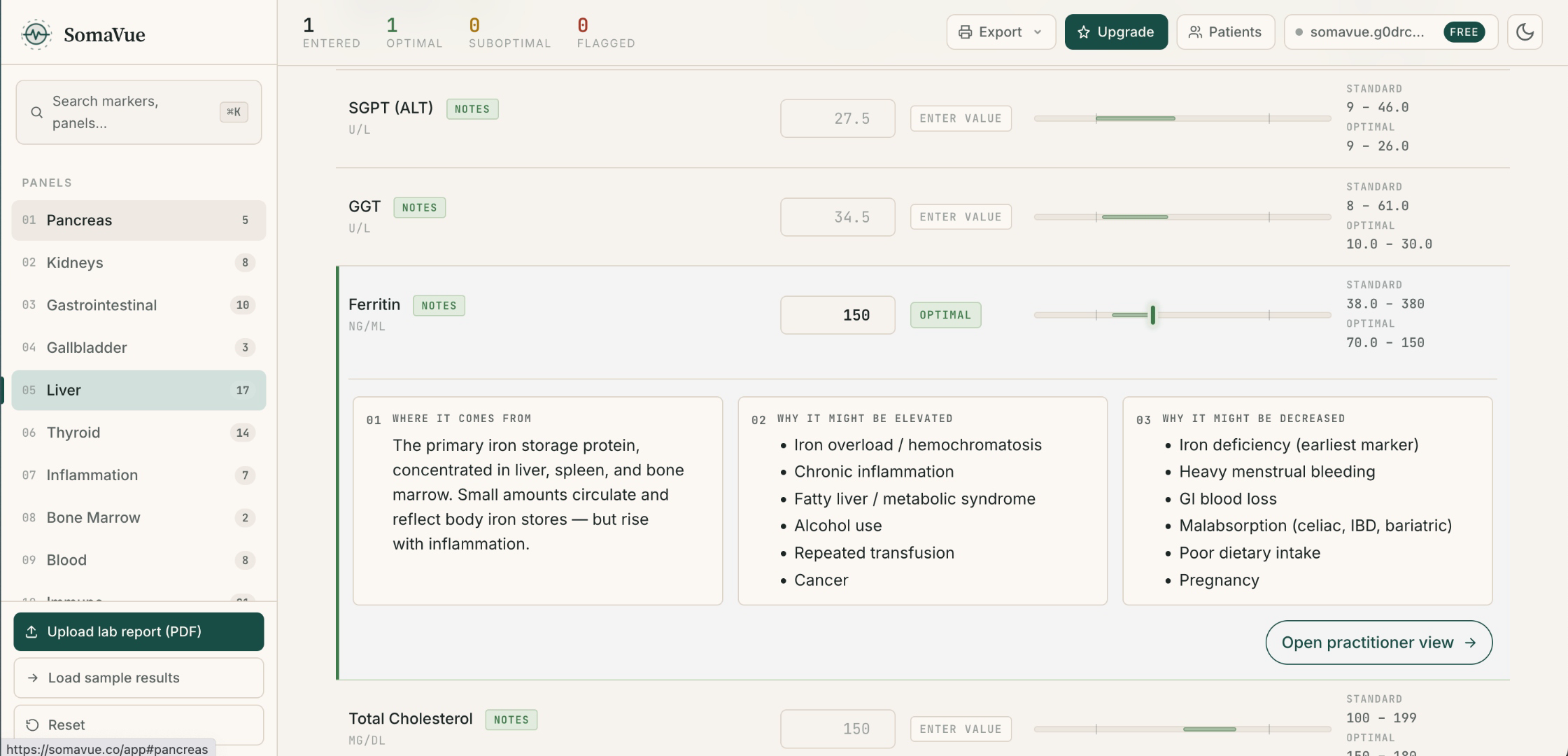Click the people icon on Patients

pyautogui.click(x=1195, y=32)
